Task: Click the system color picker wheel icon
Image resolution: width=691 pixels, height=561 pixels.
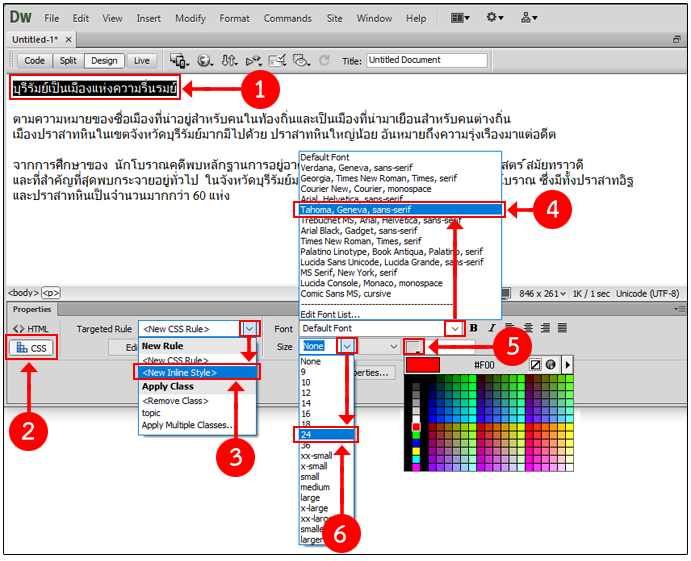Action: 551,365
